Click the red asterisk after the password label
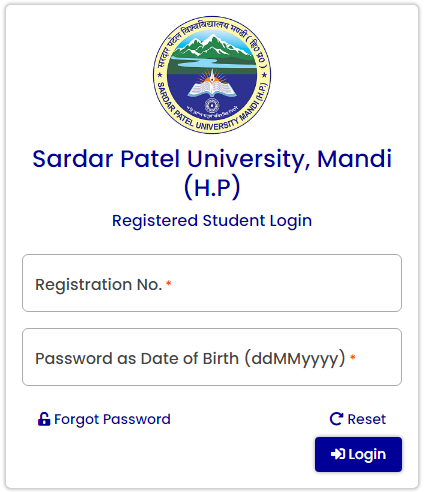The image size is (424, 492). (353, 358)
